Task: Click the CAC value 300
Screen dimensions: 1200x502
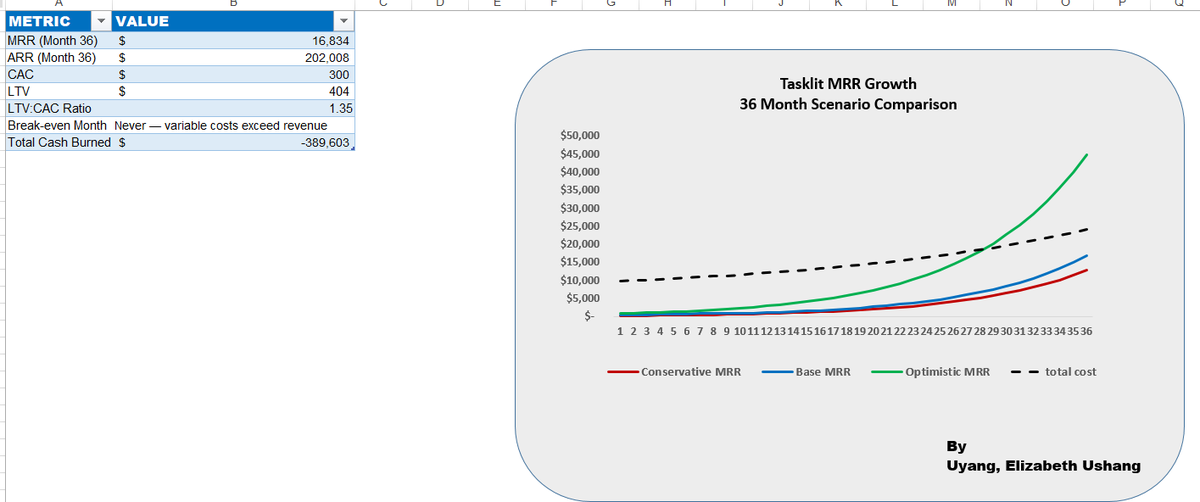Action: pyautogui.click(x=338, y=74)
